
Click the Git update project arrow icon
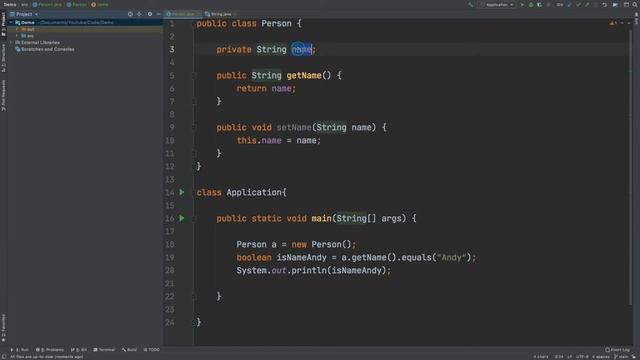click(570, 5)
